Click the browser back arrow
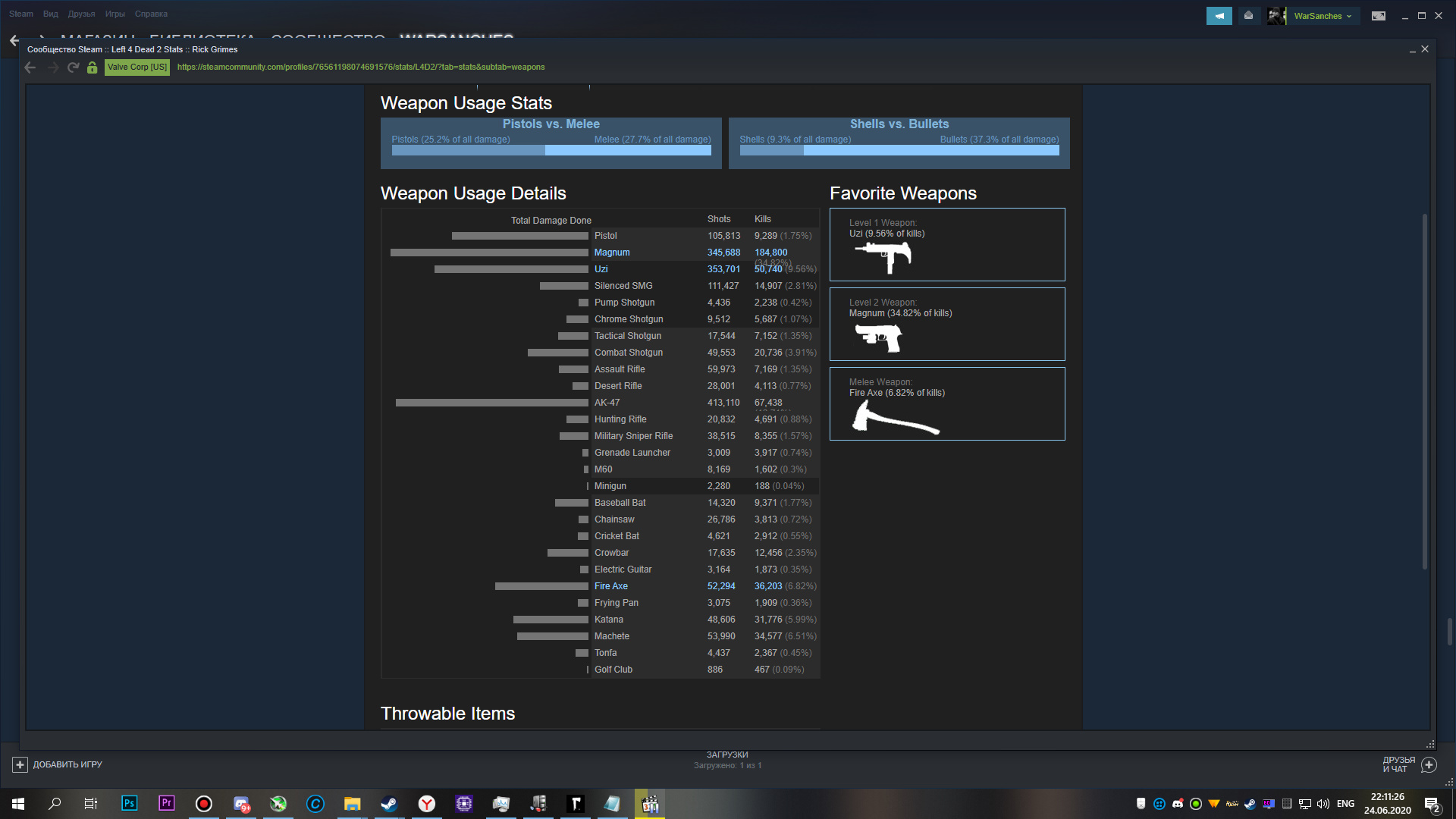 coord(30,67)
